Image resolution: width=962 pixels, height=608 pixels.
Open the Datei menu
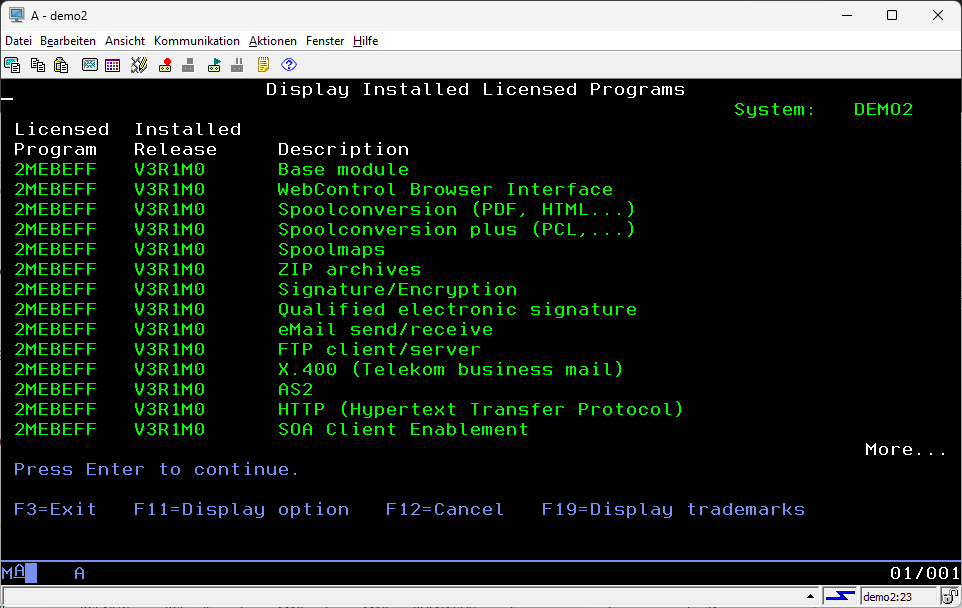[x=19, y=41]
